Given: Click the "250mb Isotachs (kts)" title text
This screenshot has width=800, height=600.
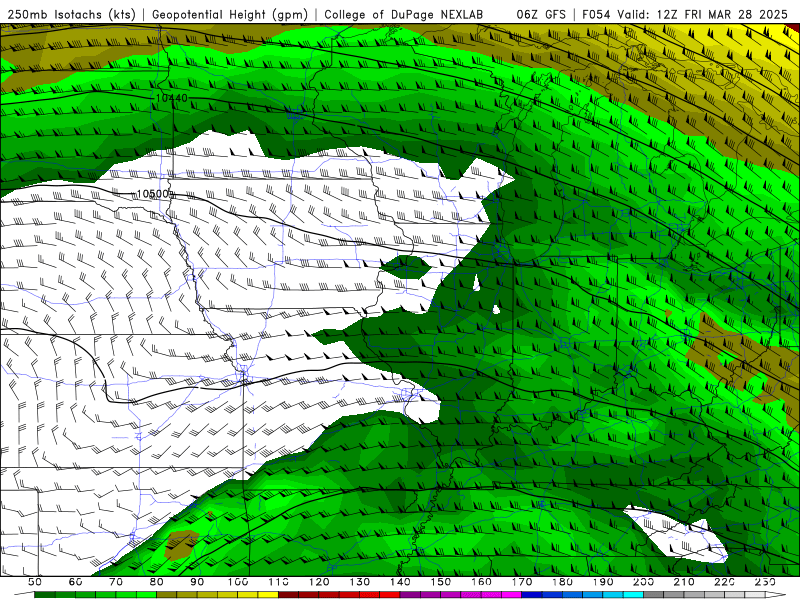Looking at the screenshot, I should point(71,15).
